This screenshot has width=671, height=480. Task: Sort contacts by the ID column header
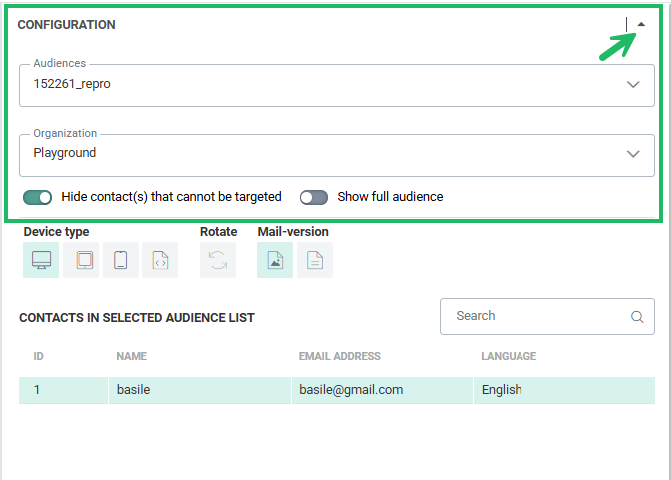[x=39, y=356]
